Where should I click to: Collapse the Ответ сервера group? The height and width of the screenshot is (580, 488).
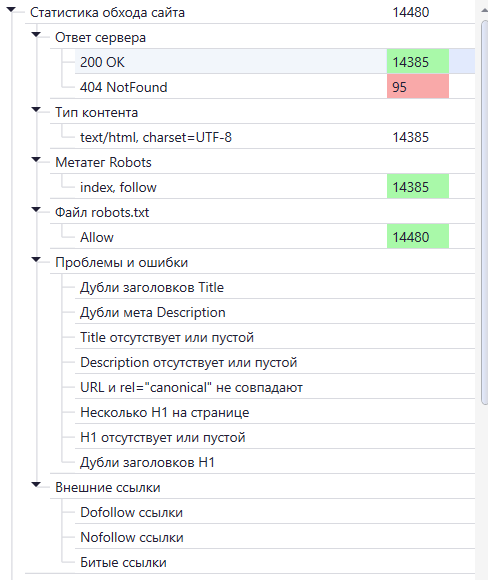click(x=36, y=34)
